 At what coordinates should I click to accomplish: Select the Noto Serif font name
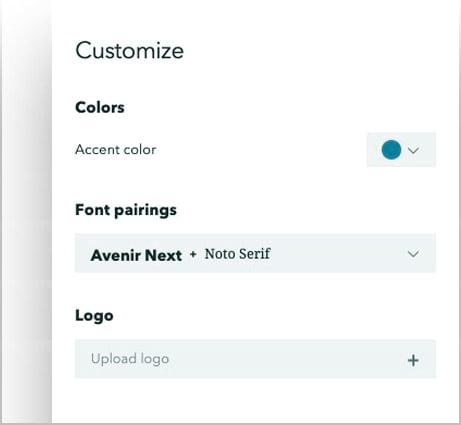click(237, 254)
